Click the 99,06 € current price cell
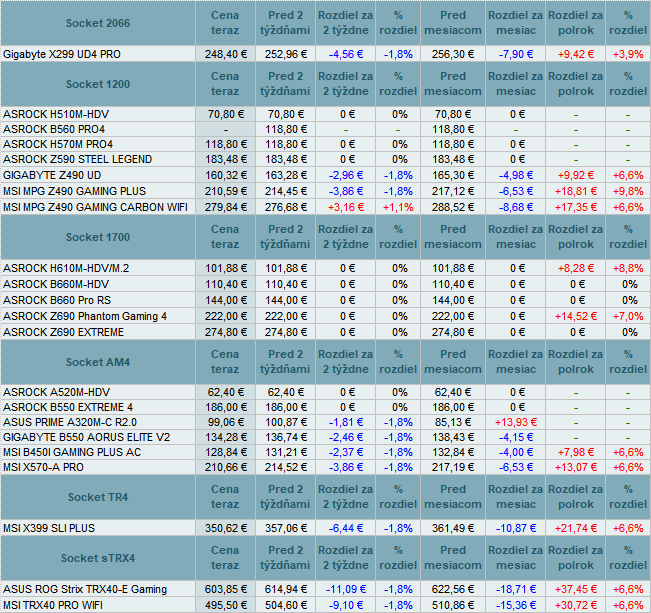Screen dimensions: 651x613 click(x=225, y=422)
